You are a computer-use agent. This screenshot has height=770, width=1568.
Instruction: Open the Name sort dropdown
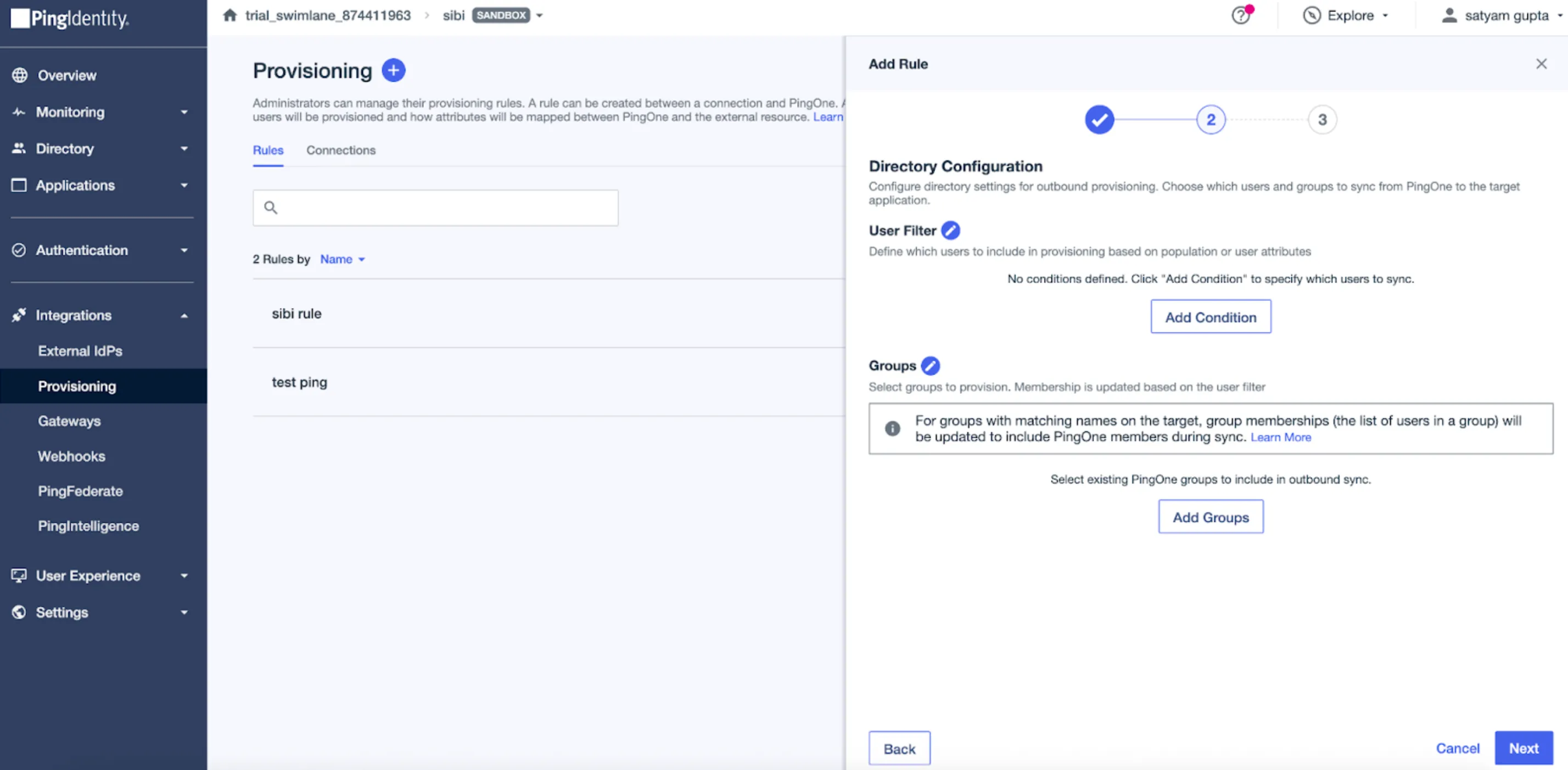[342, 259]
